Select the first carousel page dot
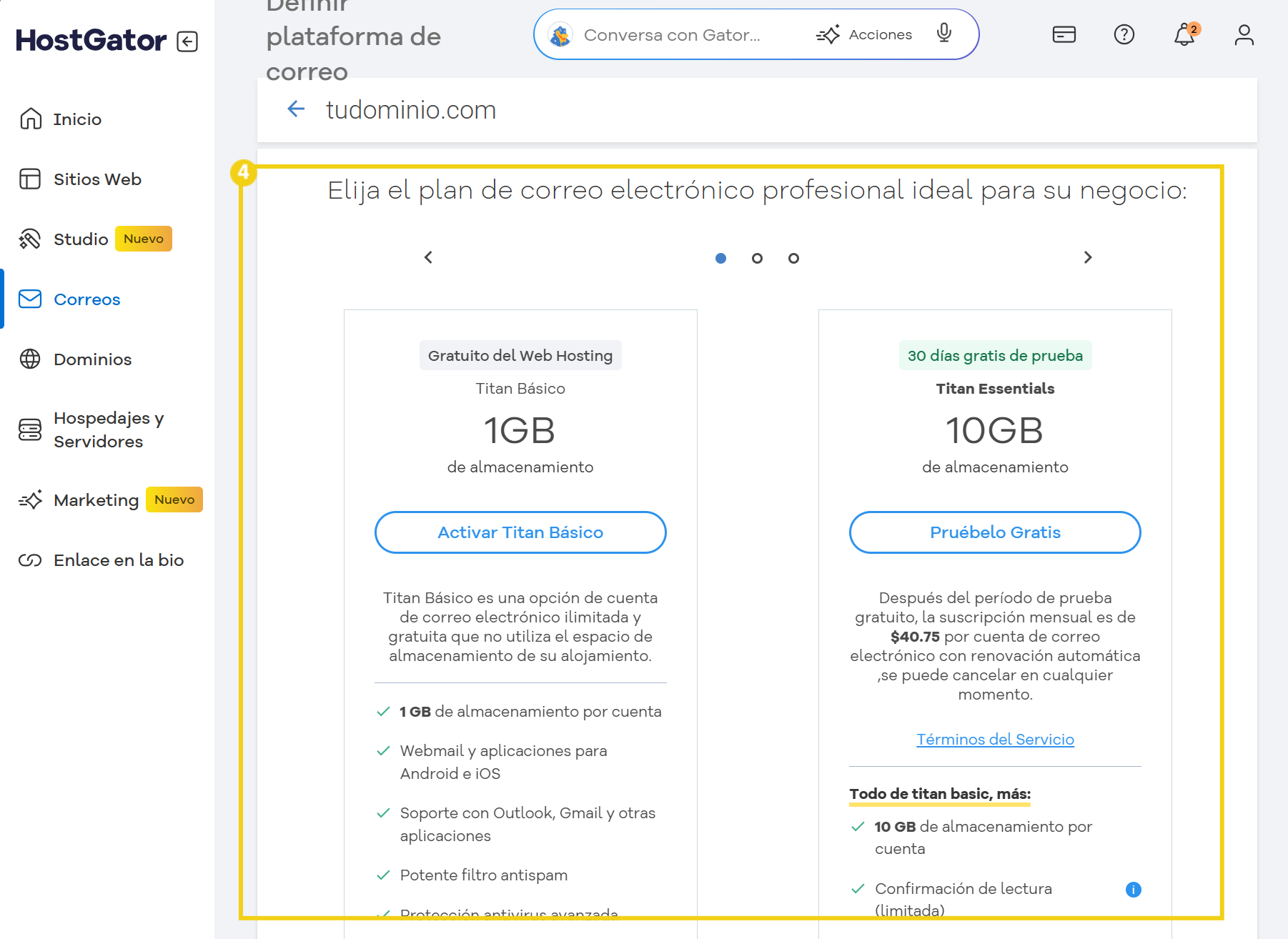Viewport: 1288px width, 939px height. (x=720, y=258)
